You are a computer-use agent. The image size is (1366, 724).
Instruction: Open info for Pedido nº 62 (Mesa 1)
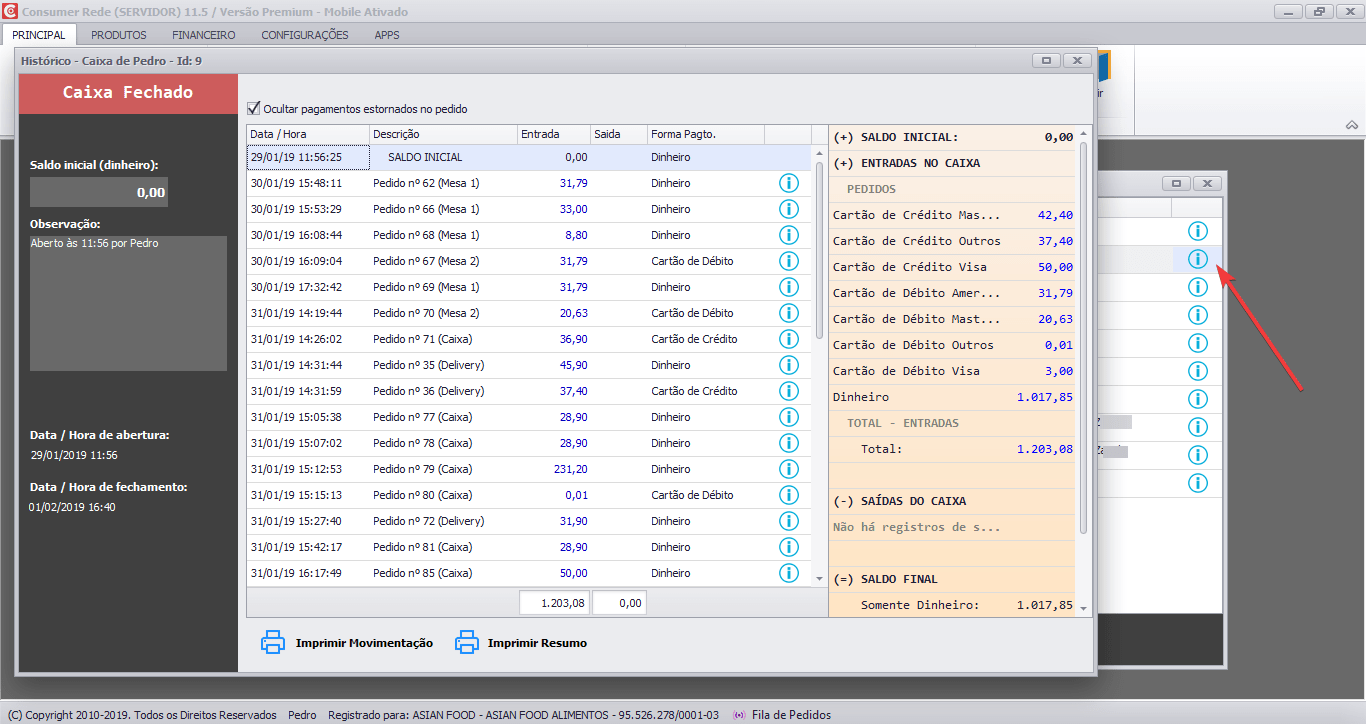coord(788,183)
